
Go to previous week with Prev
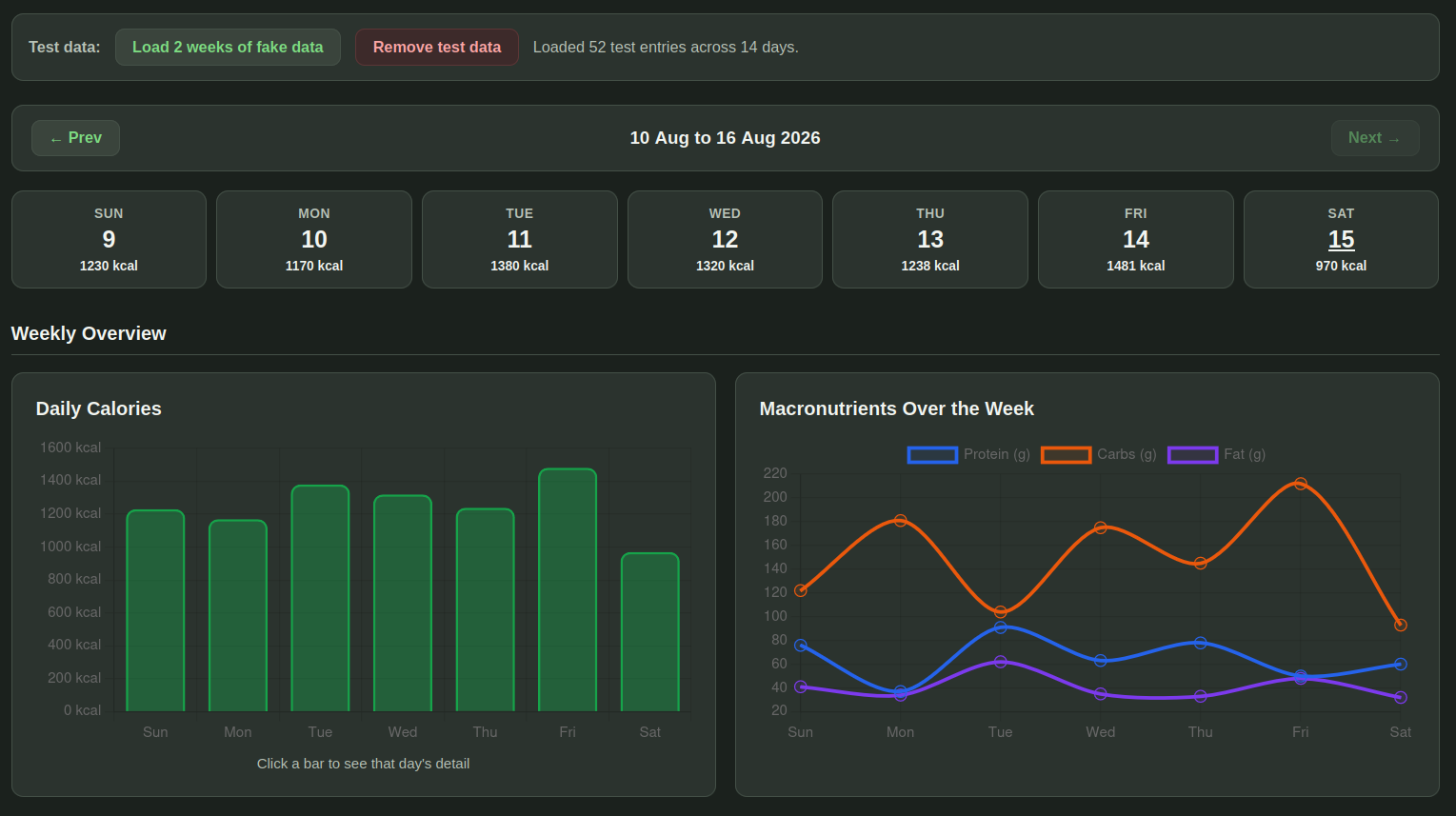[x=75, y=138]
